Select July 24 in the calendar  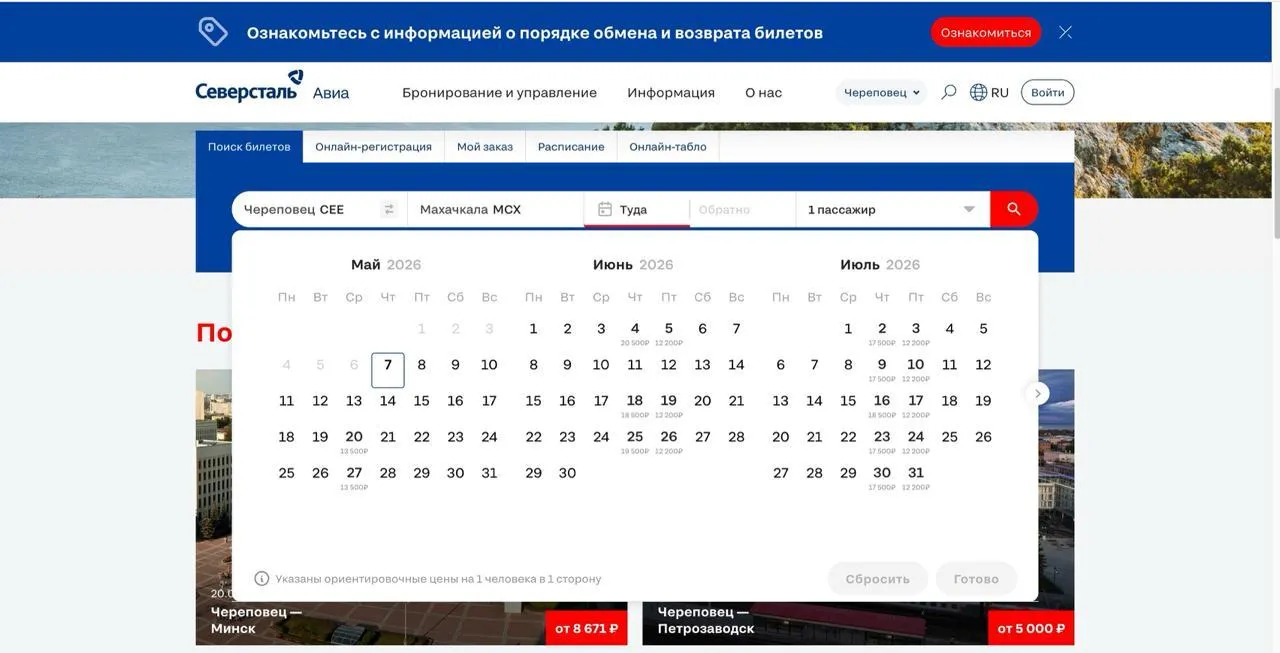(x=916, y=441)
